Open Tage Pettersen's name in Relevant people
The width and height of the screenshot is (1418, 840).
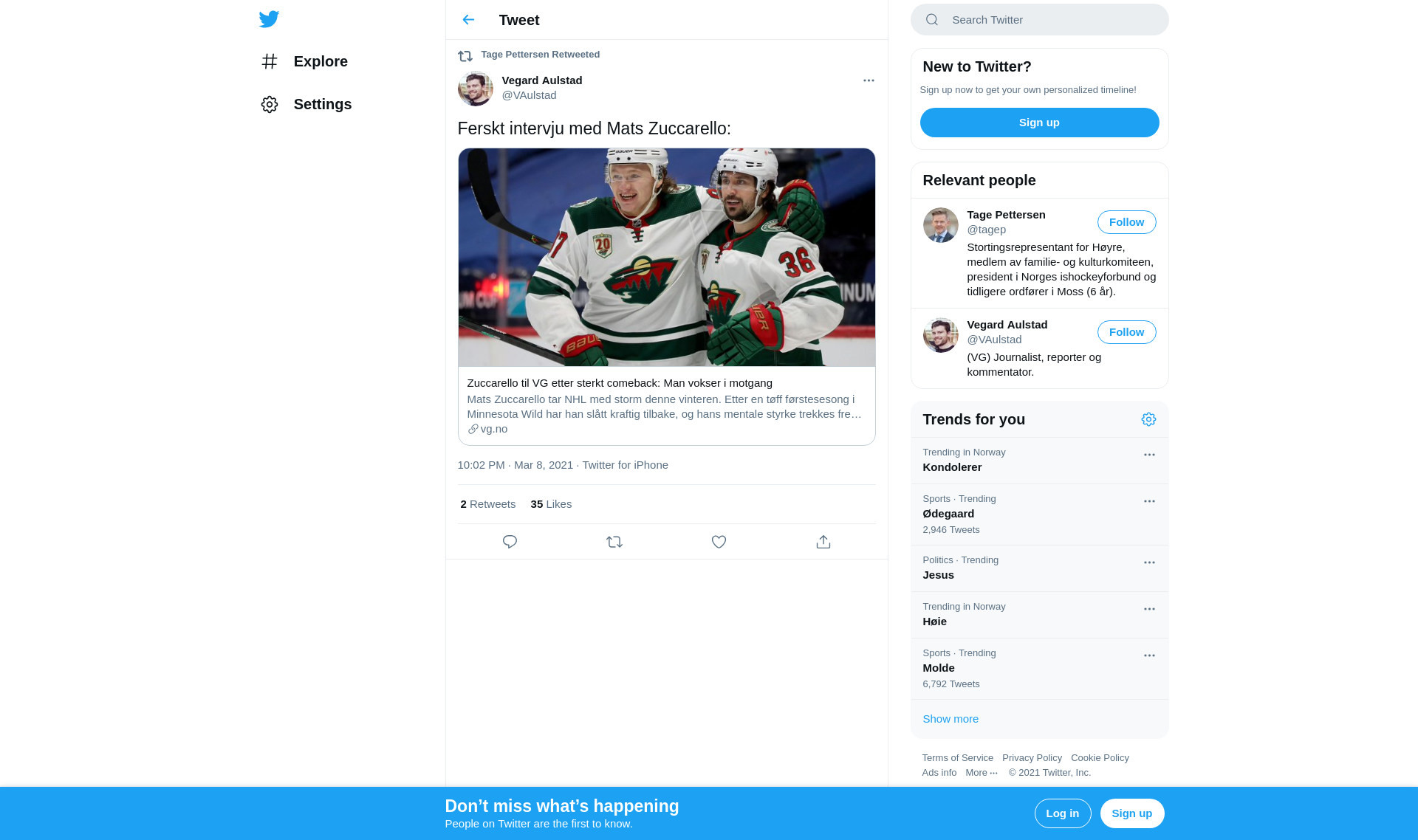click(x=1007, y=215)
